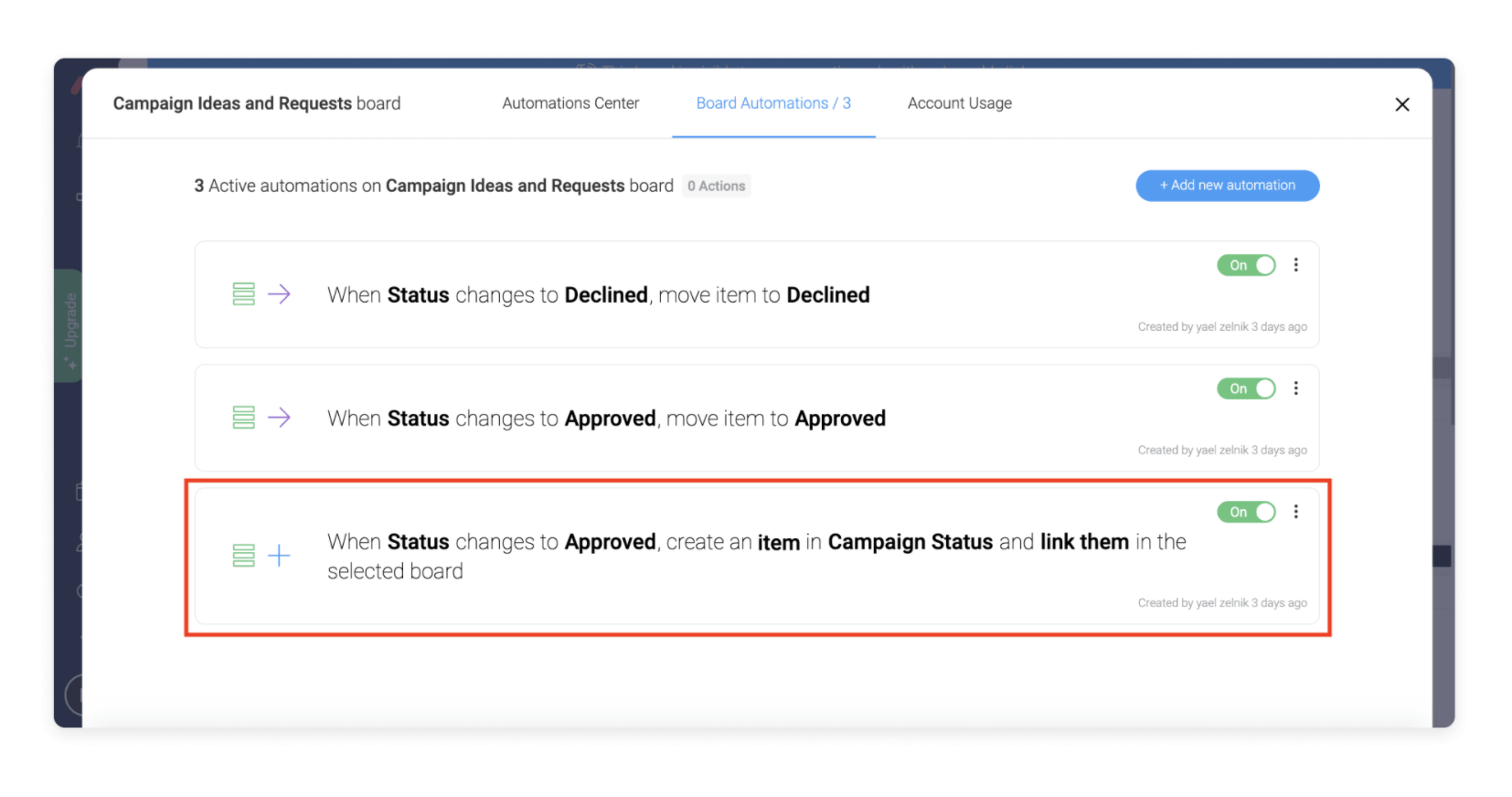
Task: Click the move-item arrow icon on Approved automation
Action: click(x=279, y=418)
